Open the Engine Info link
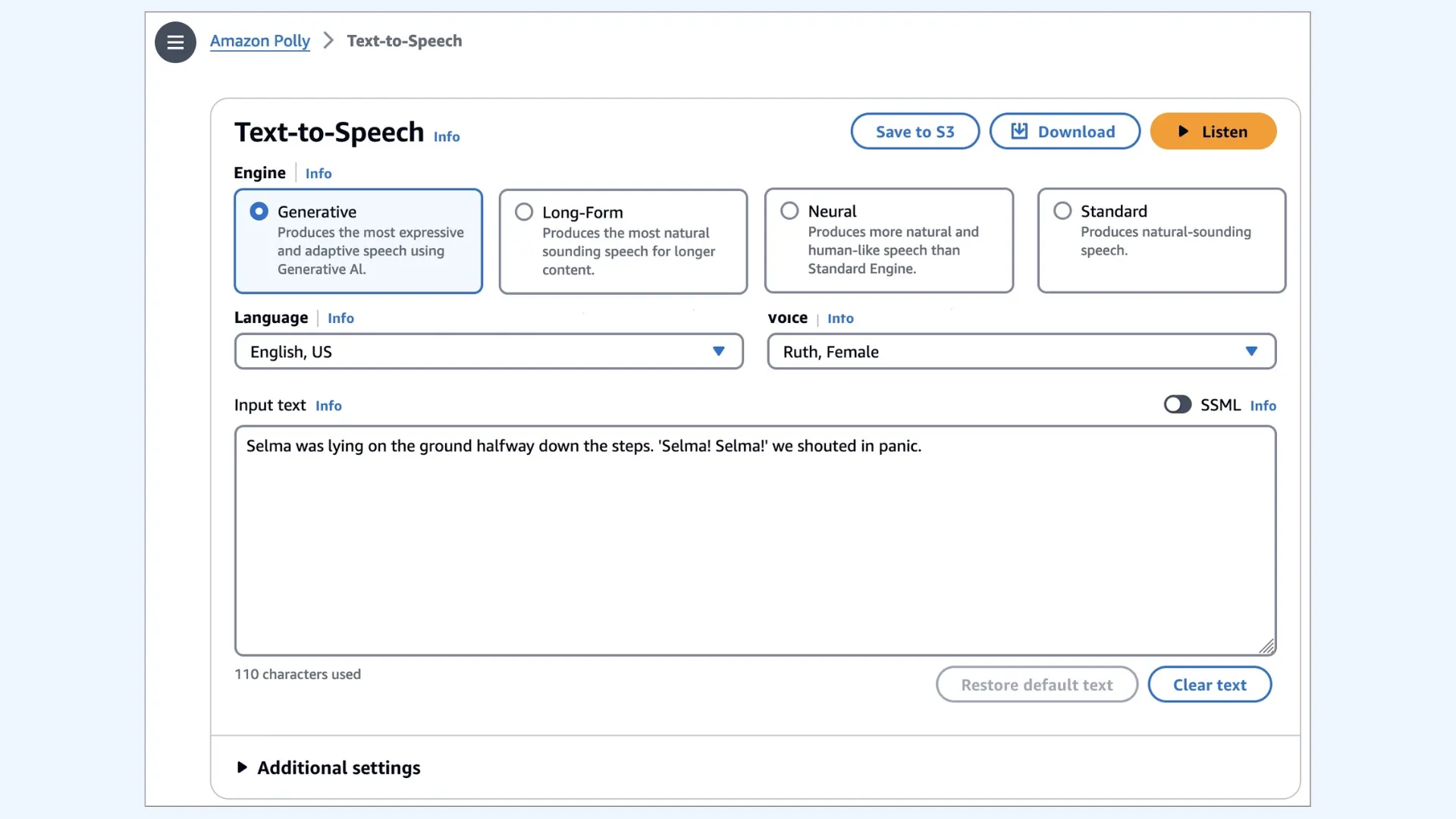This screenshot has width=1456, height=819. [318, 174]
